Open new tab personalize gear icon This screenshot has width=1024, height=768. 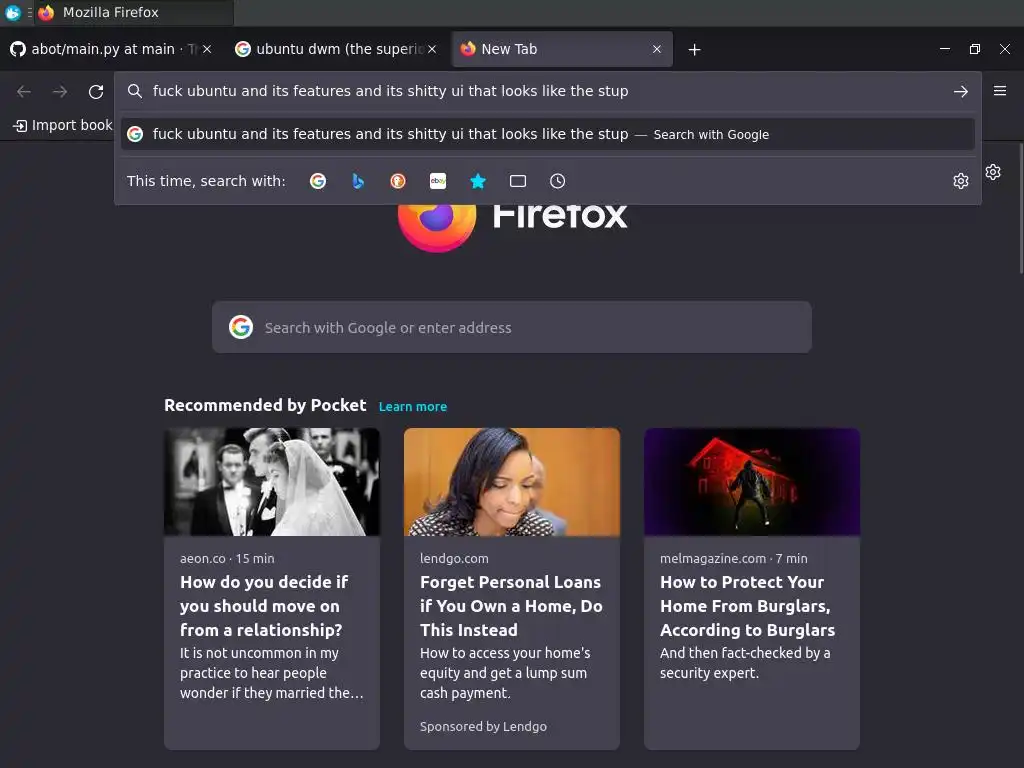(993, 172)
